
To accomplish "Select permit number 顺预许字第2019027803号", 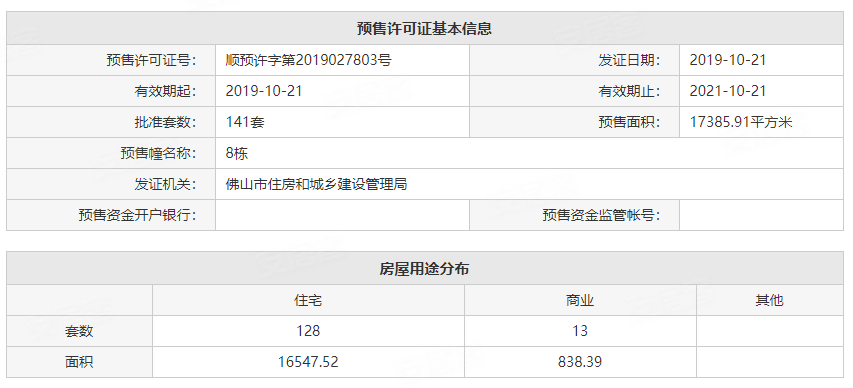I will 308,60.
